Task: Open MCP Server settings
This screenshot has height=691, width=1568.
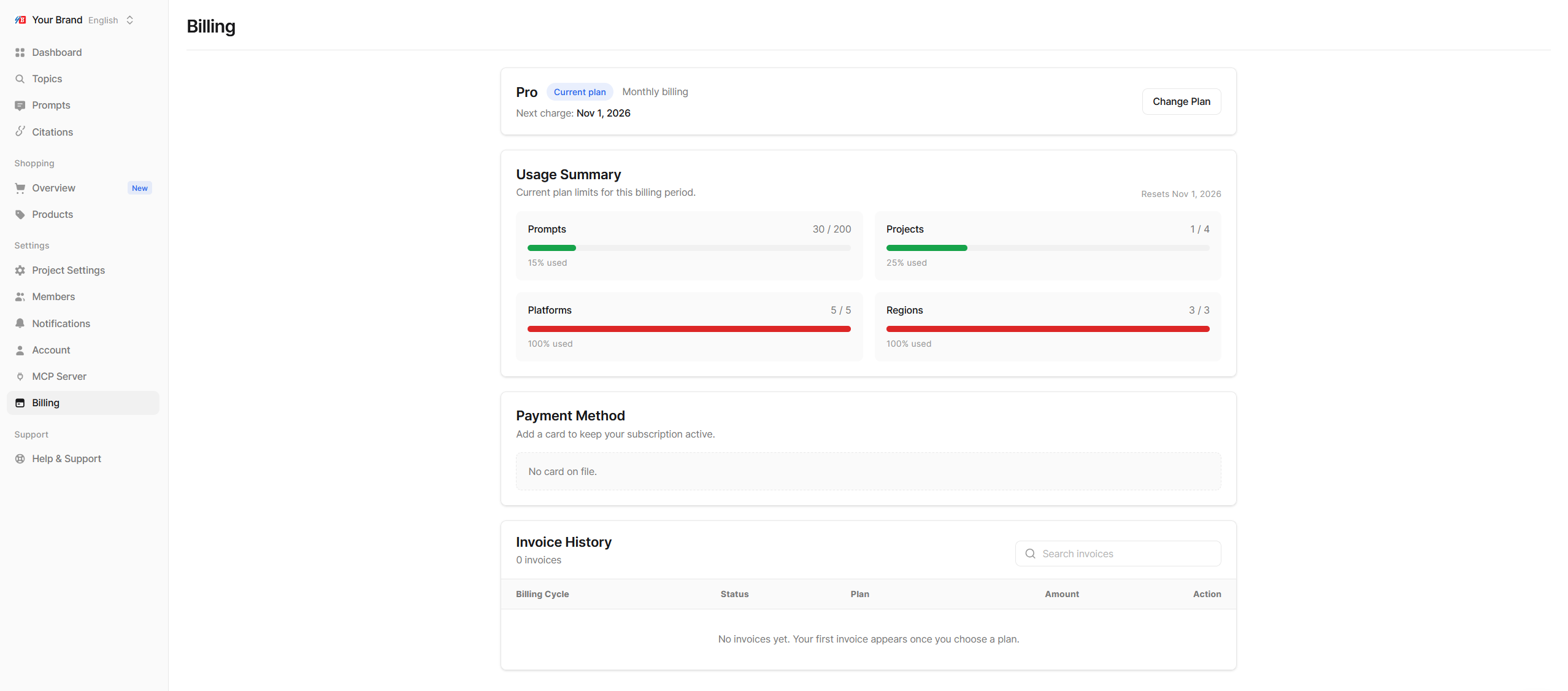Action: pyautogui.click(x=83, y=376)
